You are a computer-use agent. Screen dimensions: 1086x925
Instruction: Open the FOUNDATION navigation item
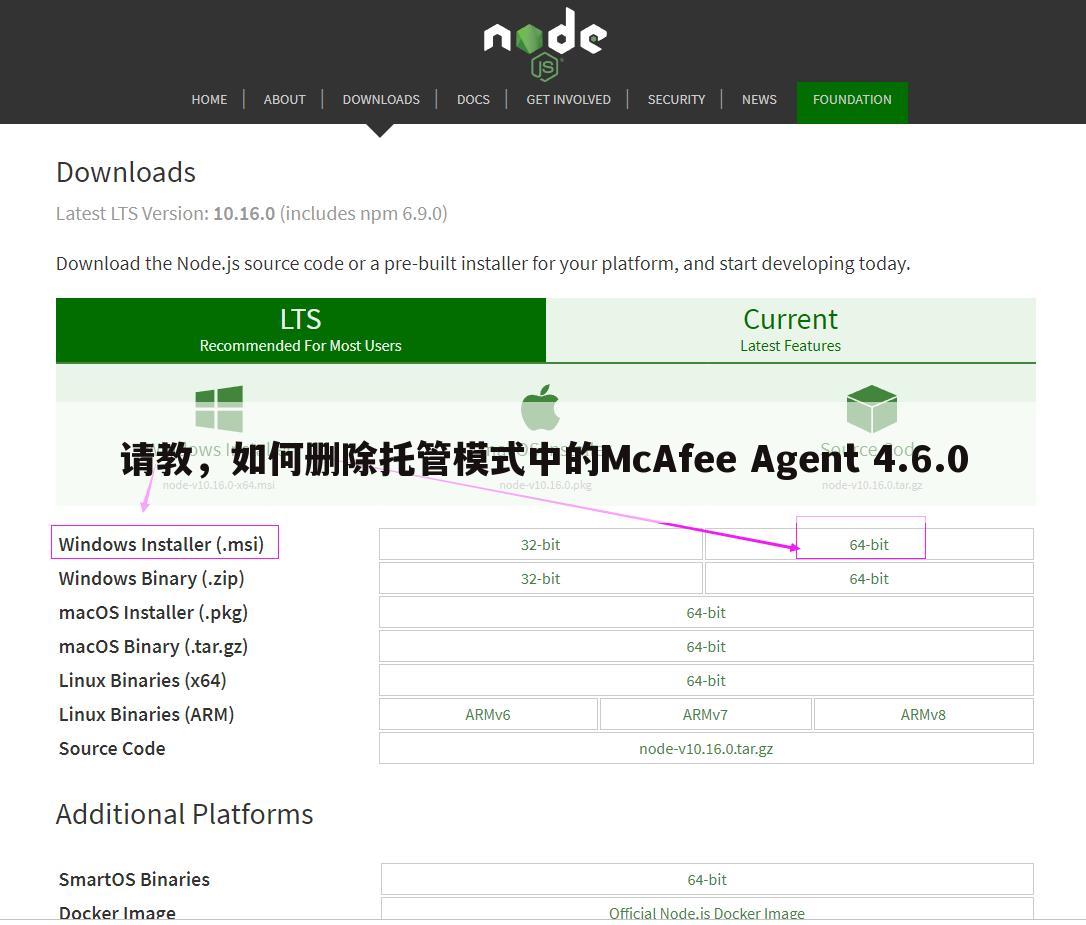[852, 99]
